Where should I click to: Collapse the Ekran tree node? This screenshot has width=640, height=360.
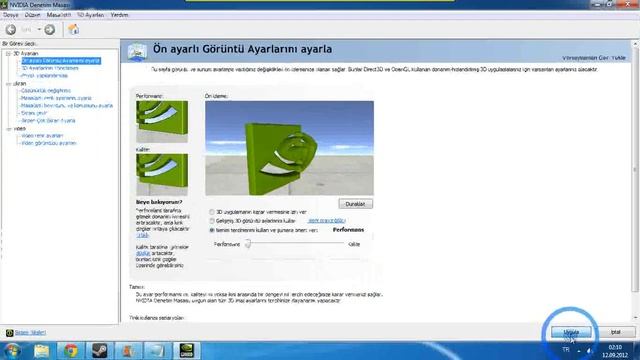(8, 84)
